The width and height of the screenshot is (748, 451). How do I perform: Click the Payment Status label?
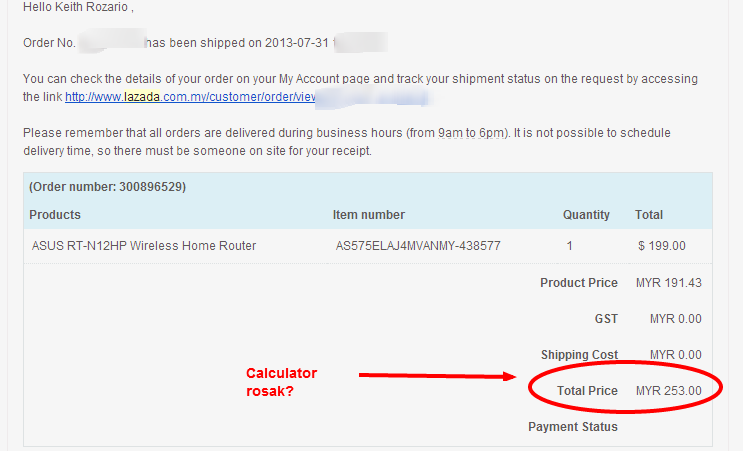click(573, 427)
